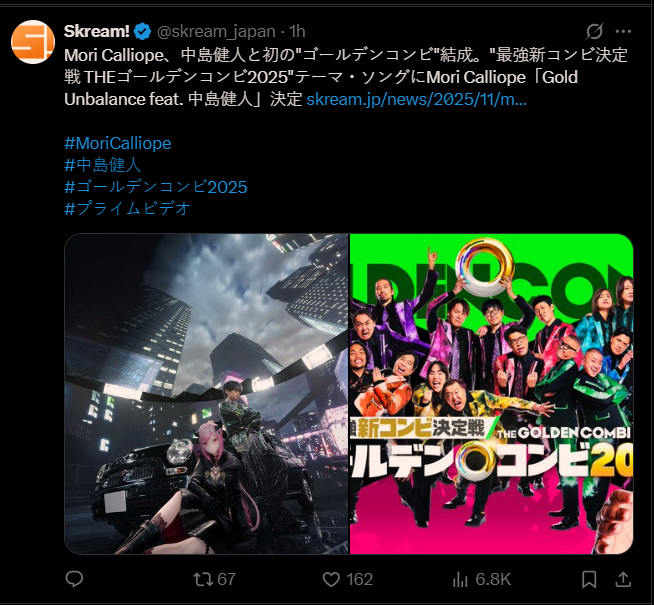Reply to this post
654x605 pixels.
(x=75, y=579)
